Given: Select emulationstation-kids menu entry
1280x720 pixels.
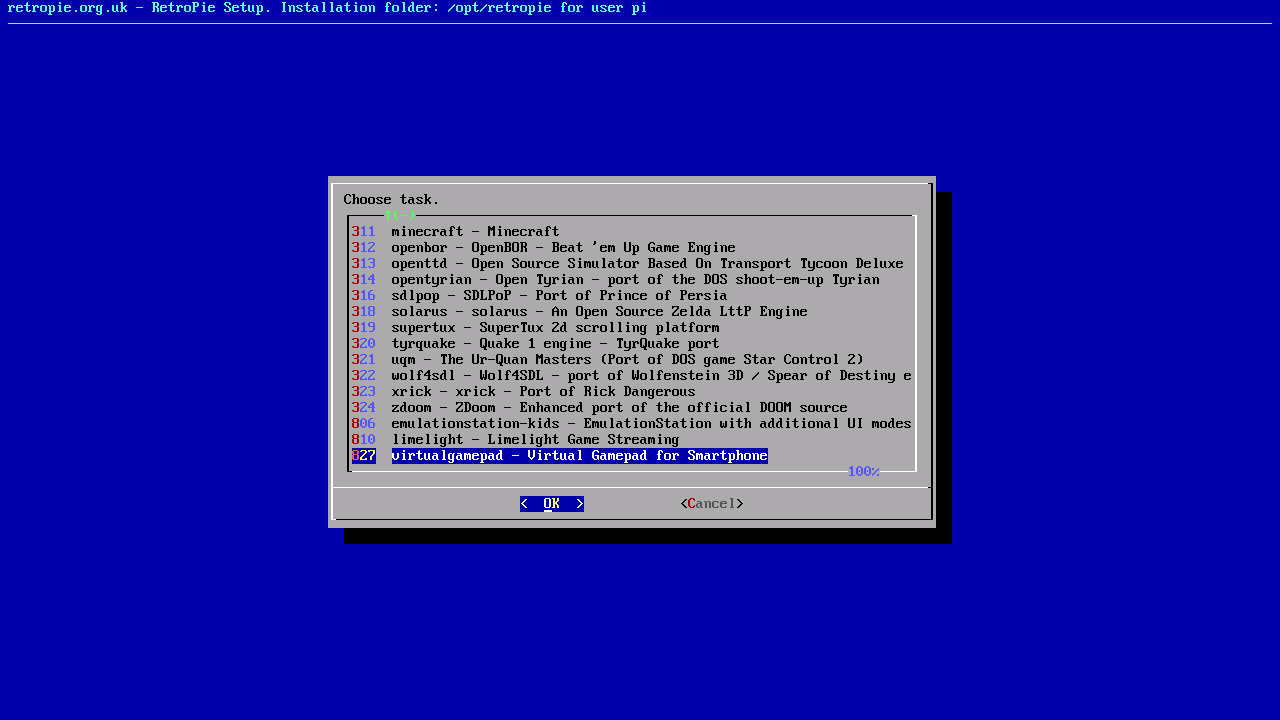Looking at the screenshot, I should point(651,424).
